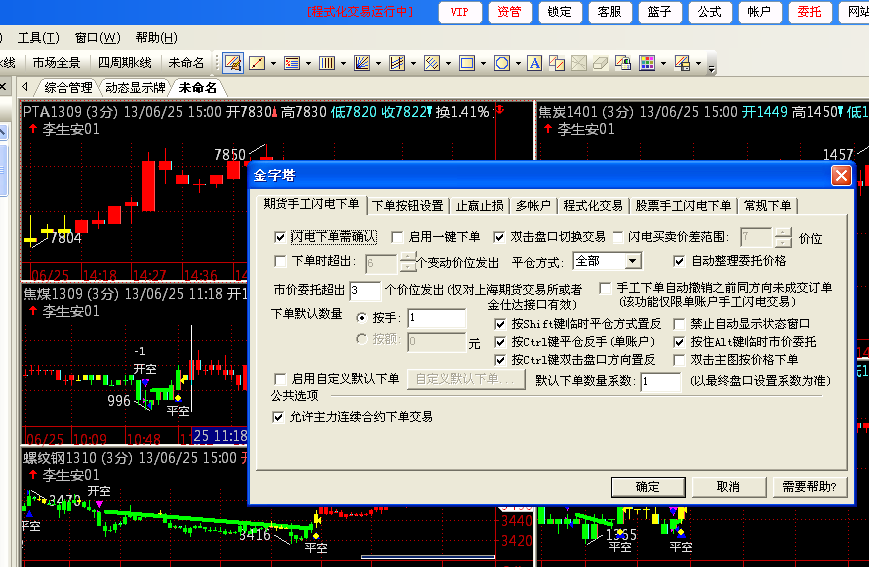869x567 pixels.
Task: Toggle 允许主力连续合约下单交易 checkbox
Action: (x=280, y=416)
